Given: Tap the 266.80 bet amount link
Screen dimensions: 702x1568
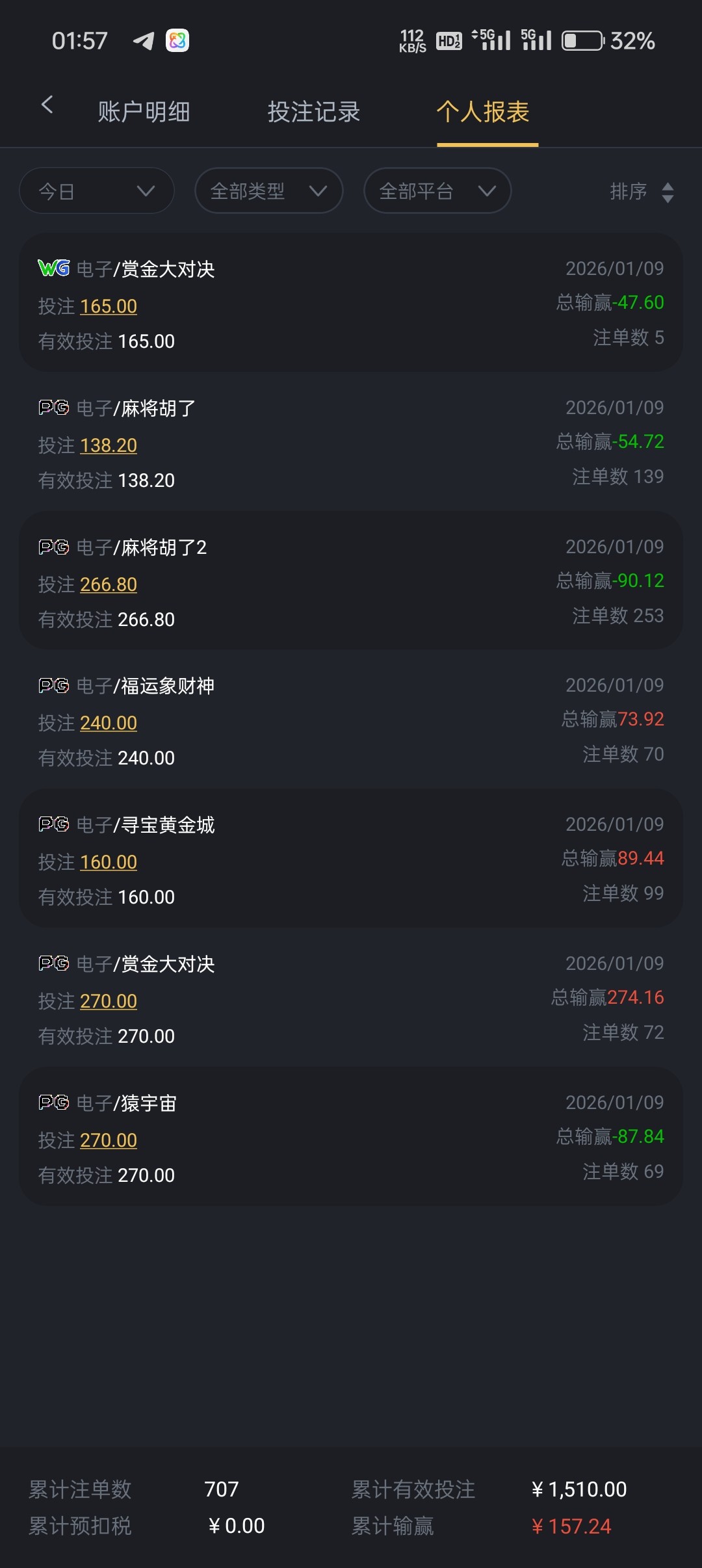Looking at the screenshot, I should click(x=109, y=584).
